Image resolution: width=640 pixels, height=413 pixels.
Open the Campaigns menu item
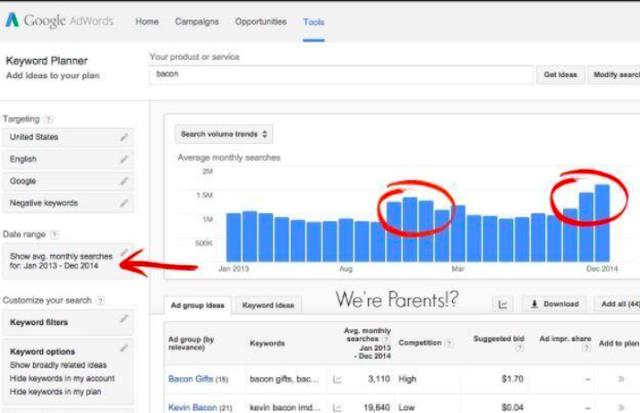(x=197, y=22)
